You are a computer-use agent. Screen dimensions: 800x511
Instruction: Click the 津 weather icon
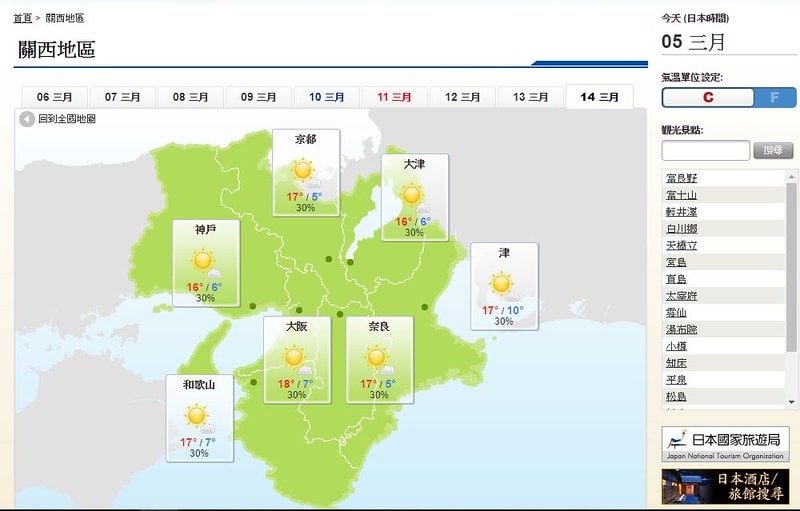click(x=502, y=285)
